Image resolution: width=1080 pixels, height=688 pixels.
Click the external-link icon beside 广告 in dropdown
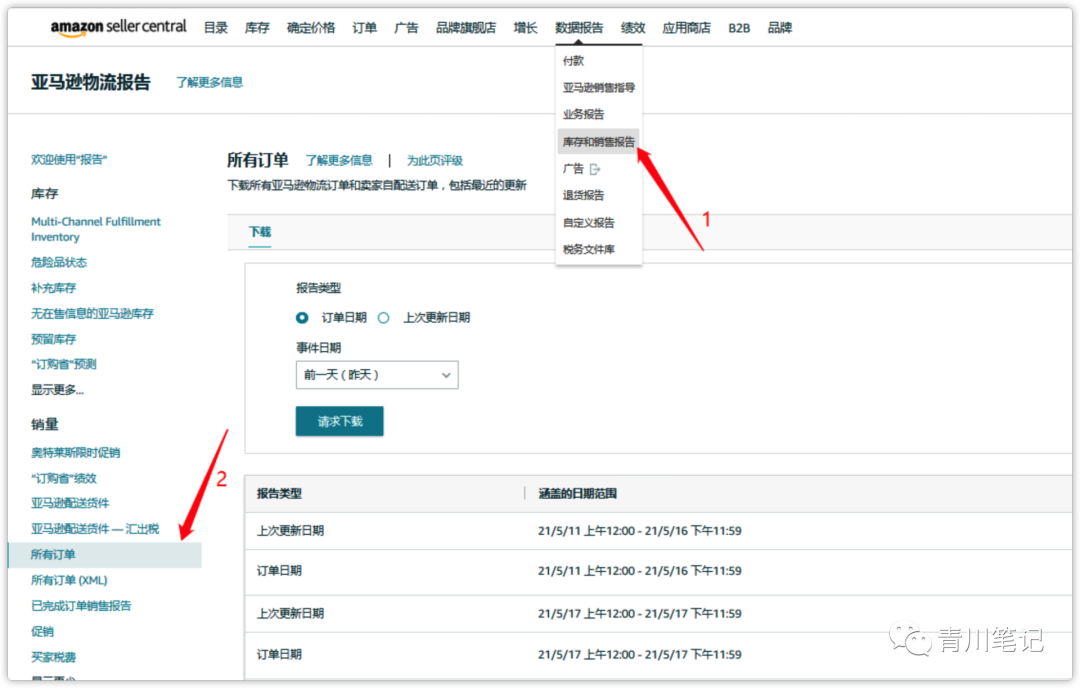[x=595, y=169]
